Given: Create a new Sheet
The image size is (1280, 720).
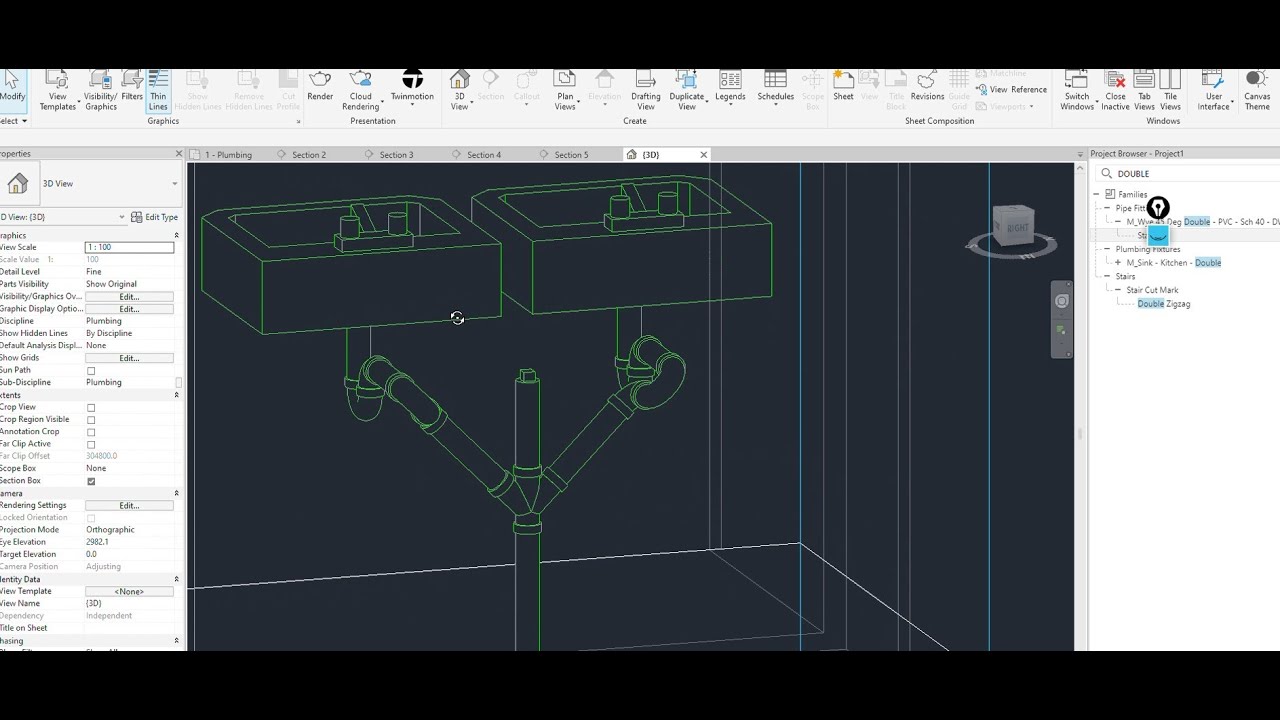Looking at the screenshot, I should (843, 85).
